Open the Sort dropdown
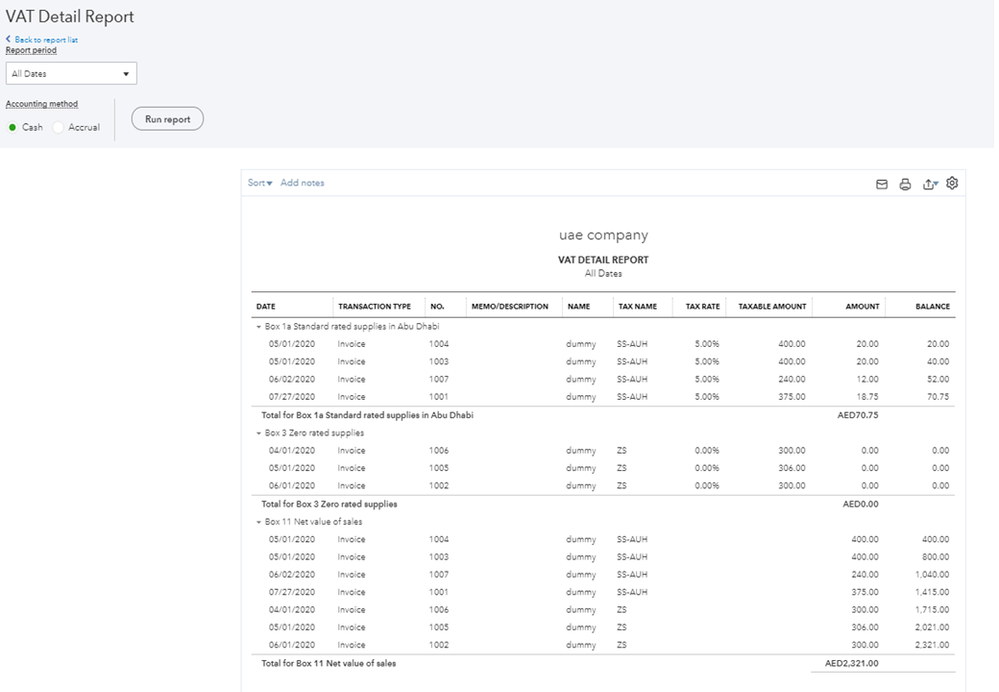The height and width of the screenshot is (692, 999). pyautogui.click(x=260, y=183)
